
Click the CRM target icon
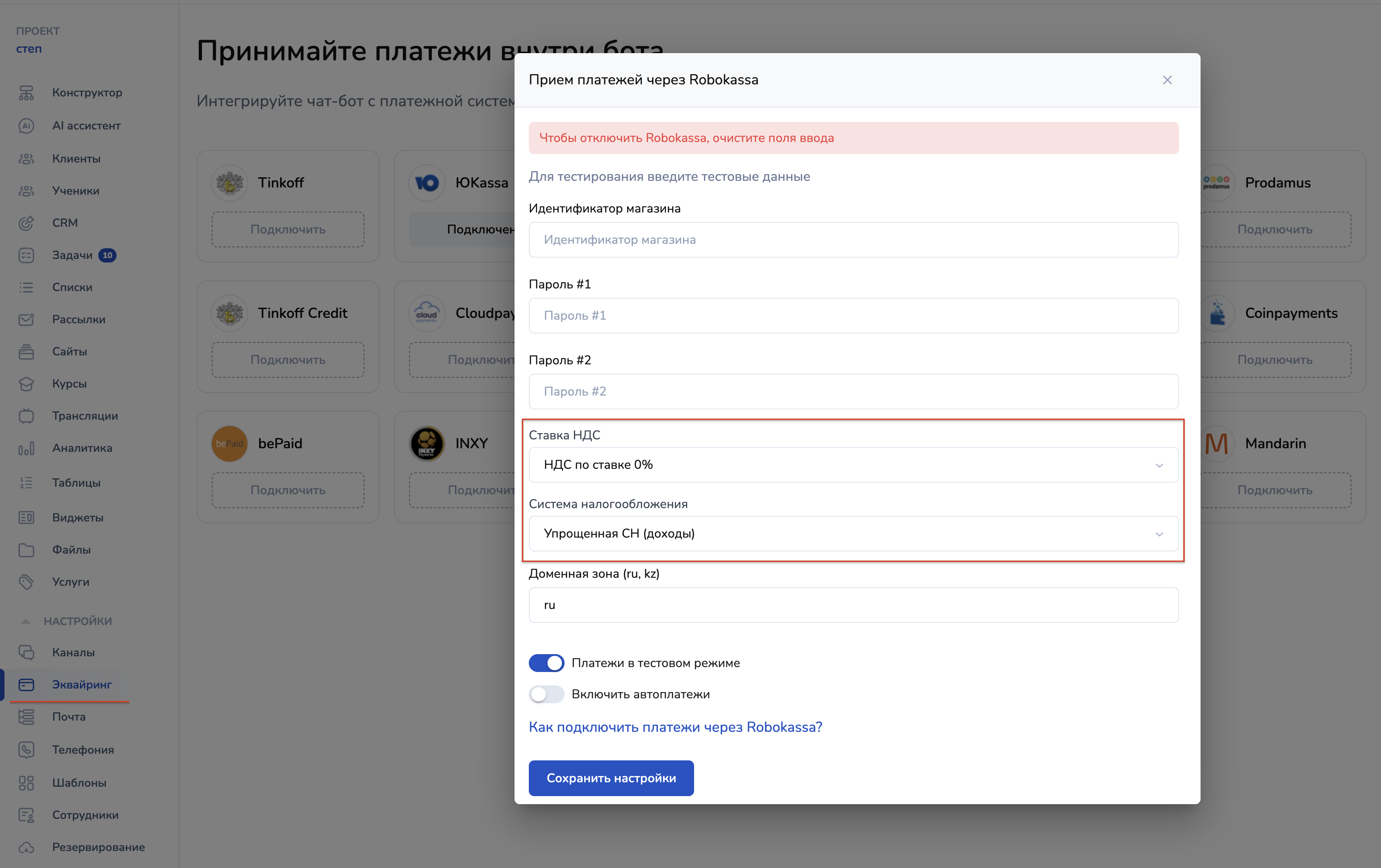[26, 223]
